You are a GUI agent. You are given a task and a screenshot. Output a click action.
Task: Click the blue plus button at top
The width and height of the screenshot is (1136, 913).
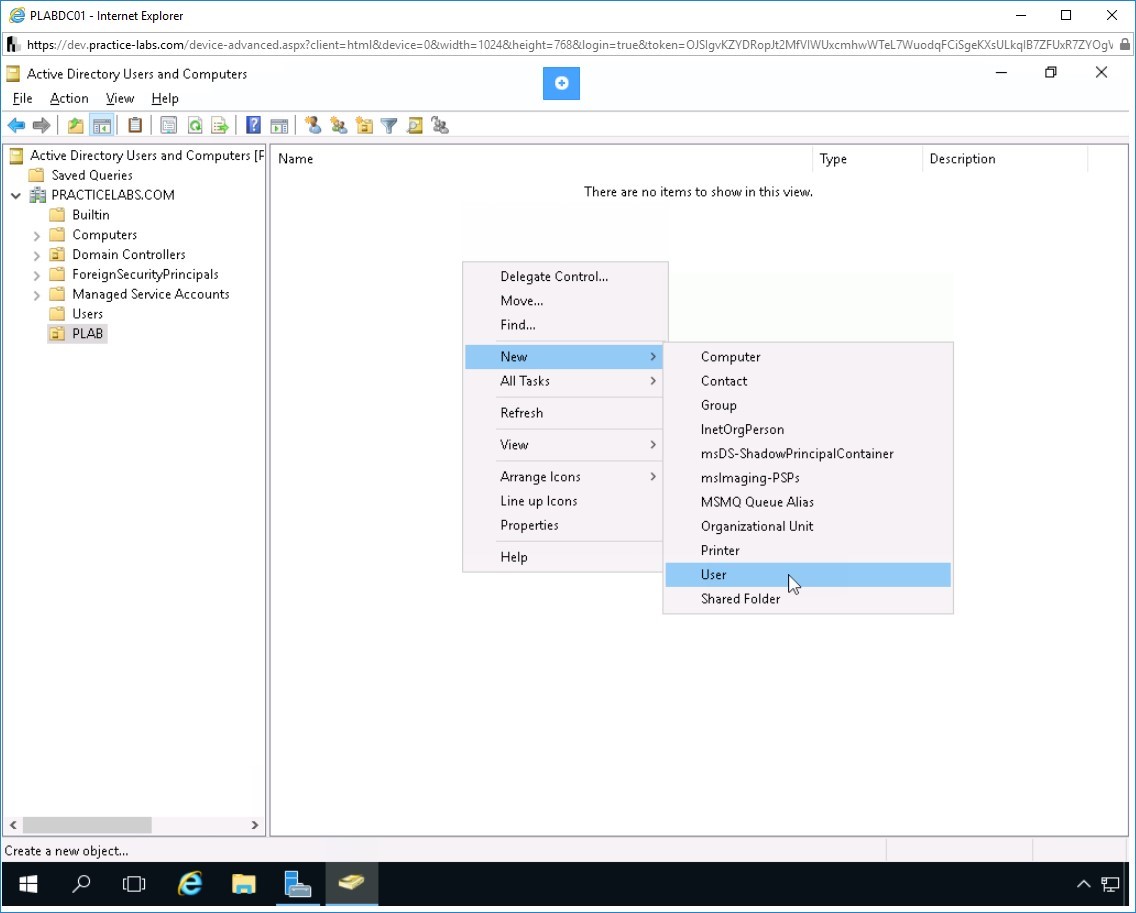[x=561, y=83]
